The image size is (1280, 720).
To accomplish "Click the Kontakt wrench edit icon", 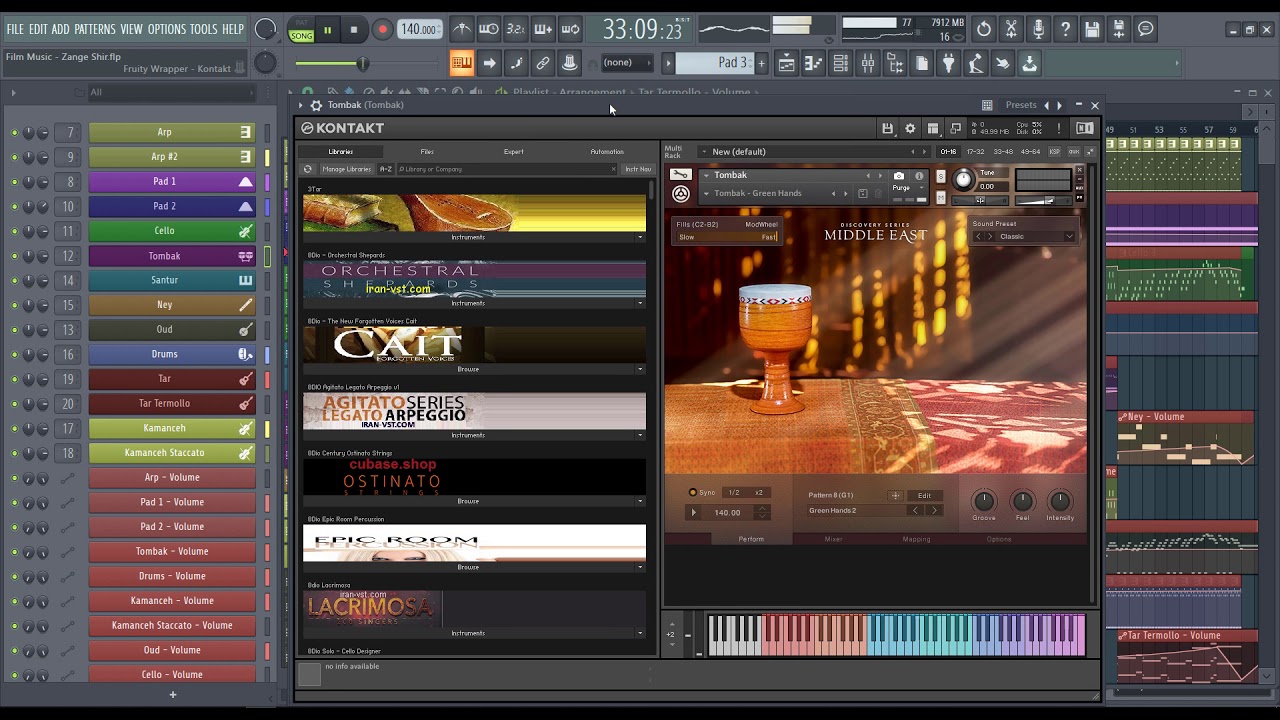I will (680, 175).
